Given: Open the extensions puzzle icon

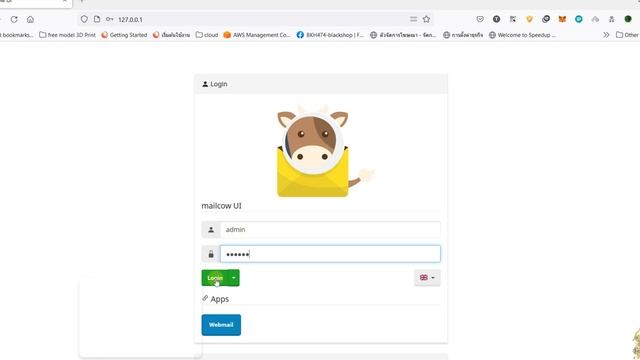Looking at the screenshot, I should tap(611, 19).
